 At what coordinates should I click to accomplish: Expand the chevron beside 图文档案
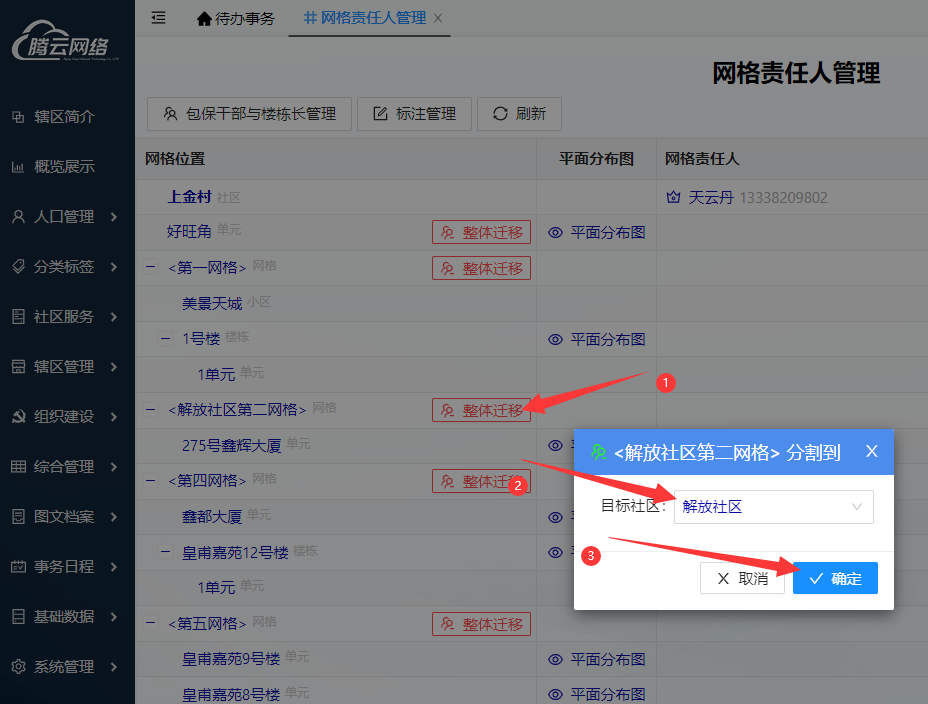pos(114,517)
